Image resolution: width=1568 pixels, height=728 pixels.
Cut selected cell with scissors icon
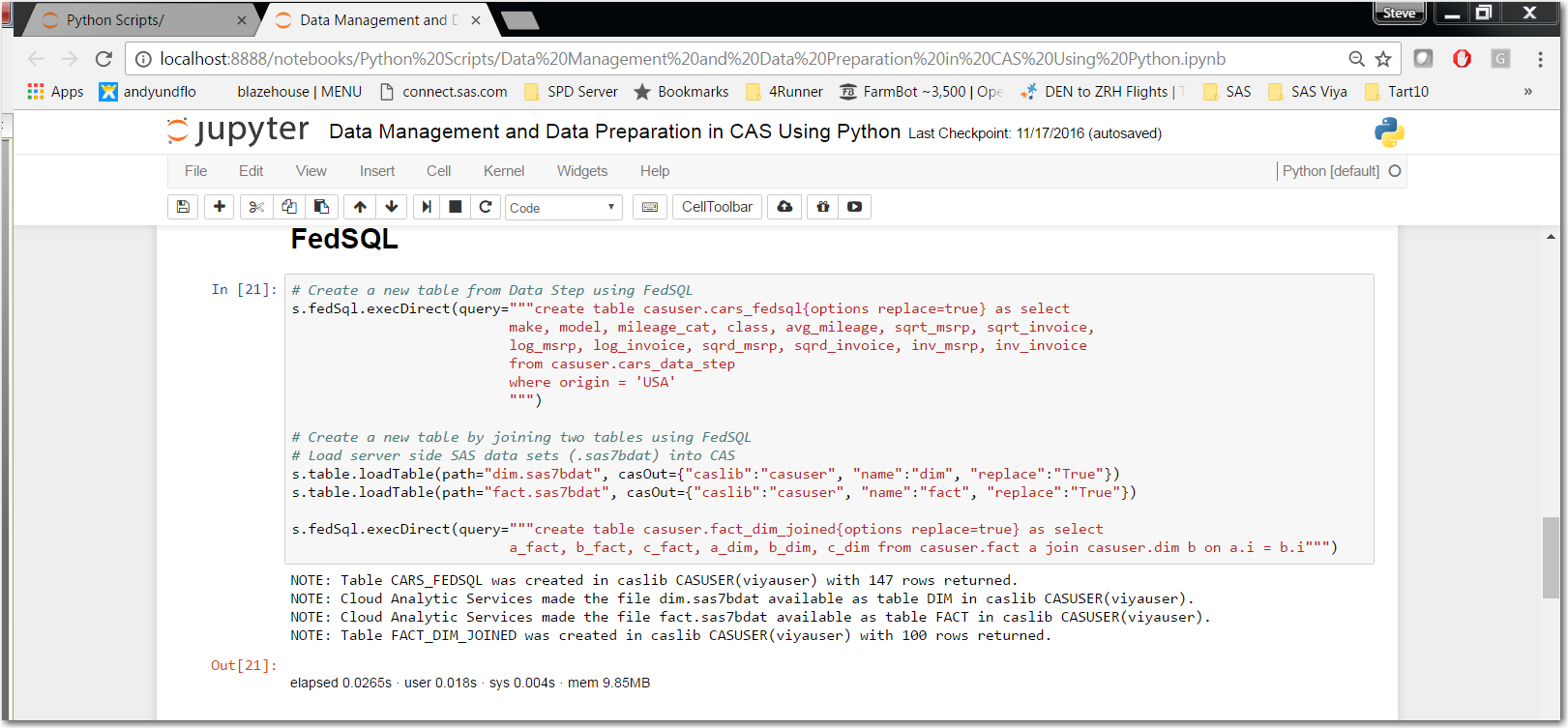click(256, 207)
